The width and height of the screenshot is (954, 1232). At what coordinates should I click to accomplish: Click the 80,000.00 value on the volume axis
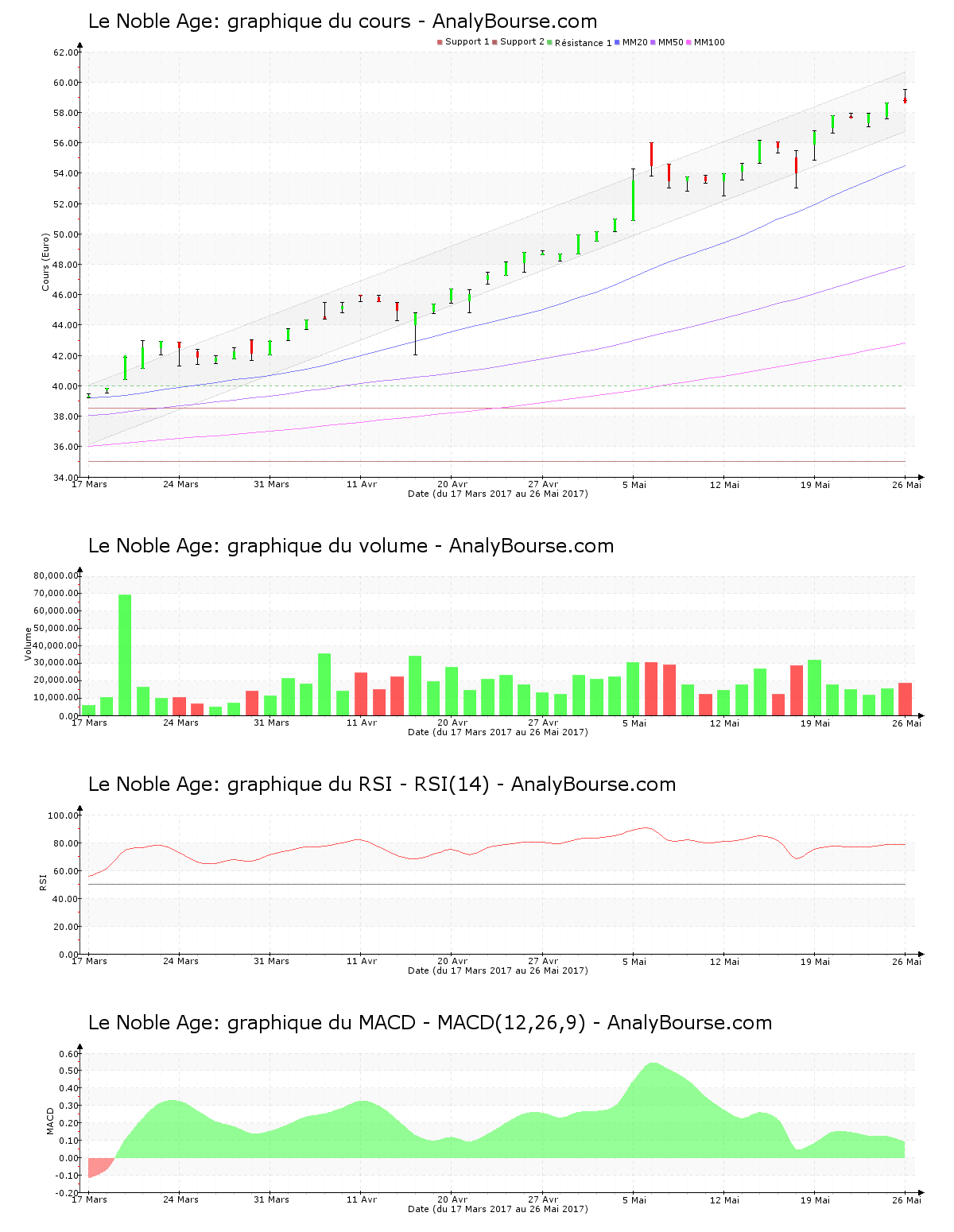click(56, 575)
